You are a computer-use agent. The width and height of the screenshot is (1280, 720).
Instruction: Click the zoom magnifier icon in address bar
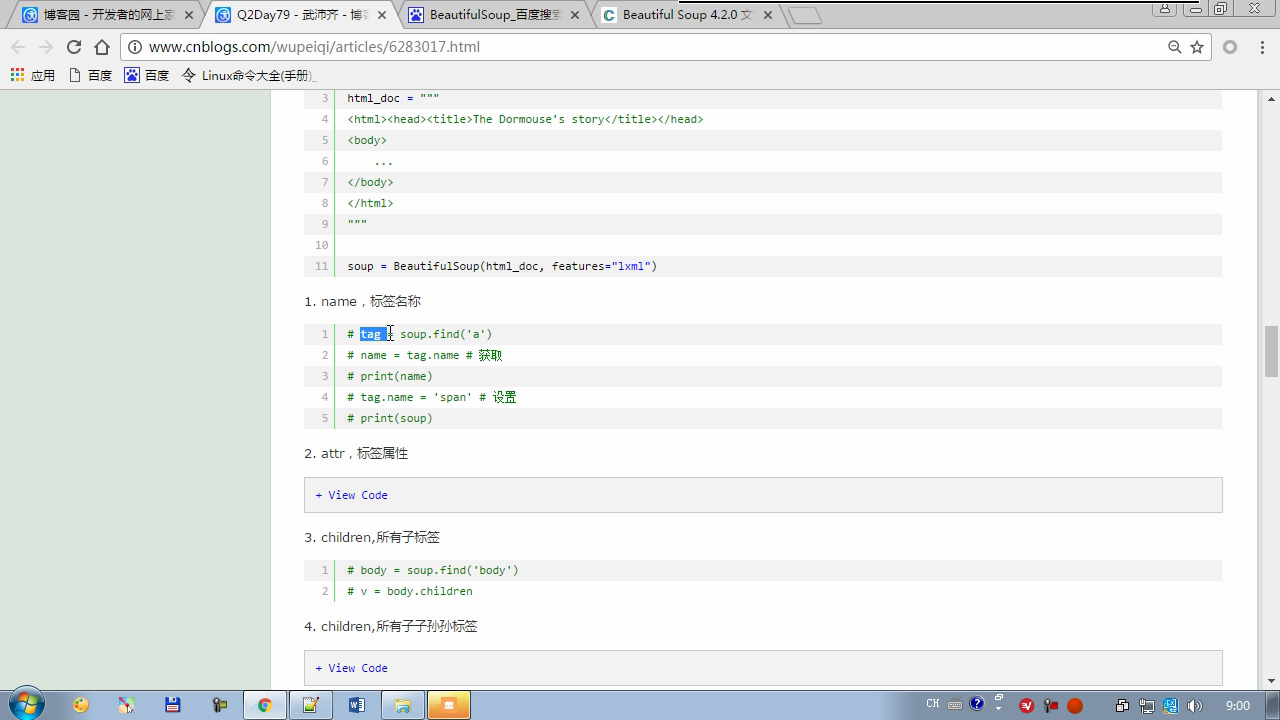point(1175,47)
